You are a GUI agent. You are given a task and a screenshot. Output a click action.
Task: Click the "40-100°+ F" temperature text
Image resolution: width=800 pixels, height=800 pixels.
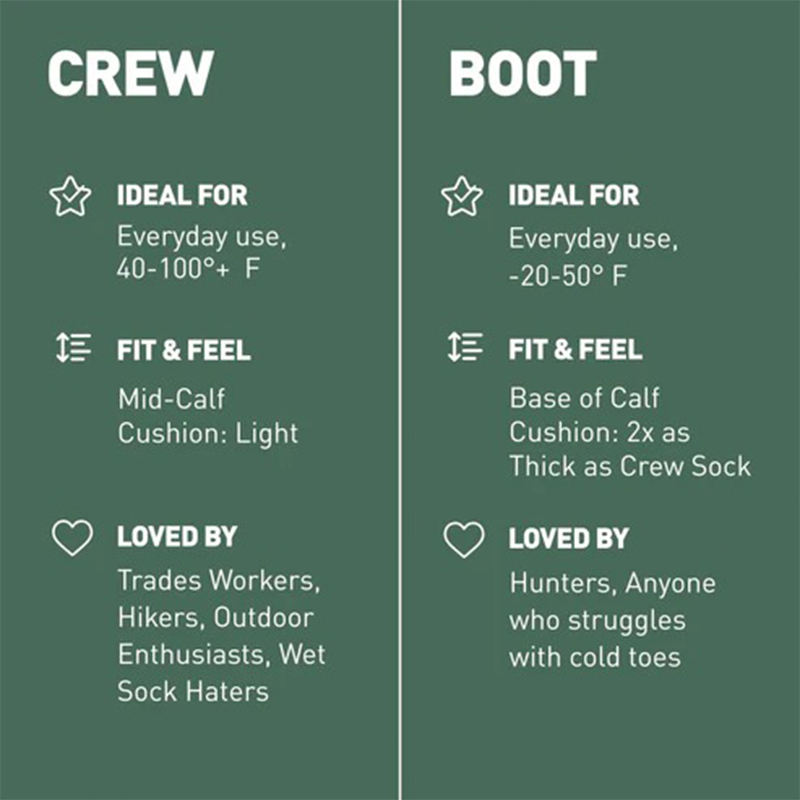coord(189,272)
